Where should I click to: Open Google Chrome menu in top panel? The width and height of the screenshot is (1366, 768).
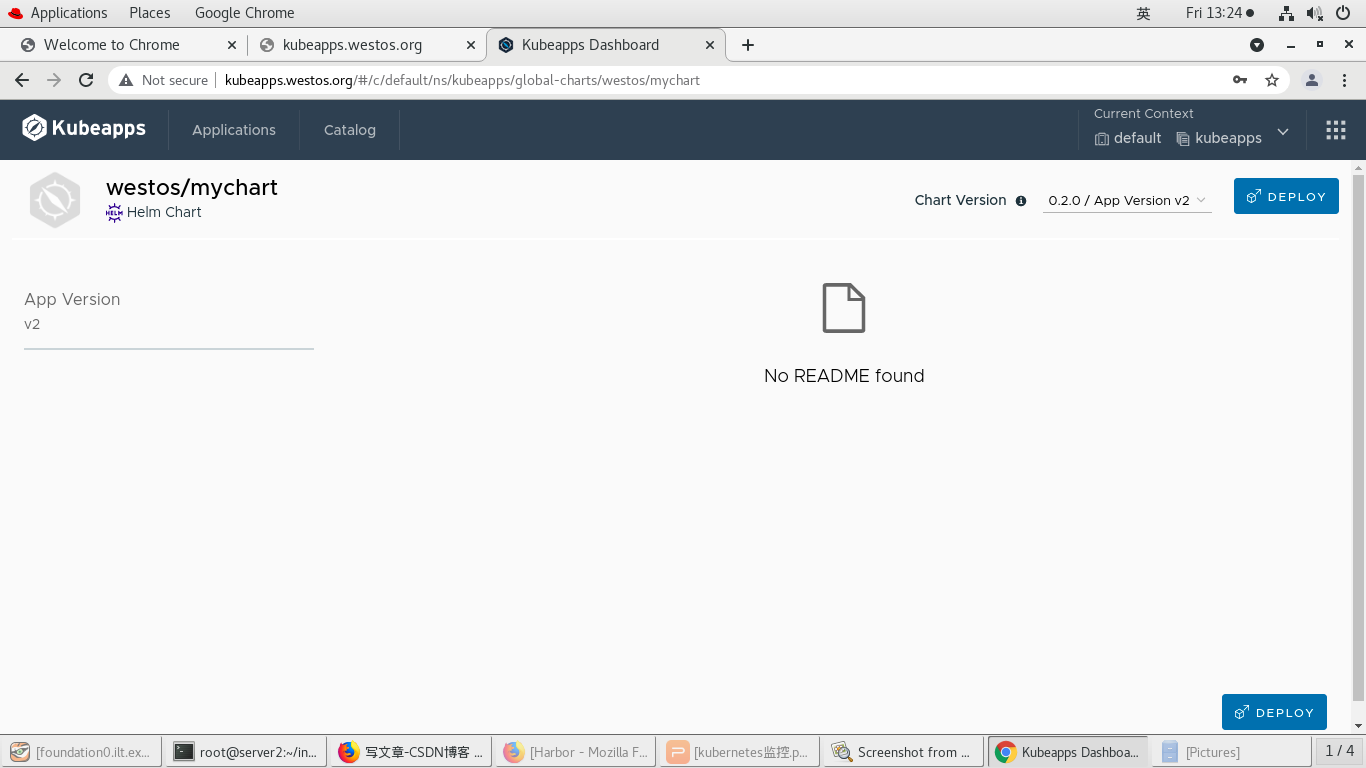245,13
